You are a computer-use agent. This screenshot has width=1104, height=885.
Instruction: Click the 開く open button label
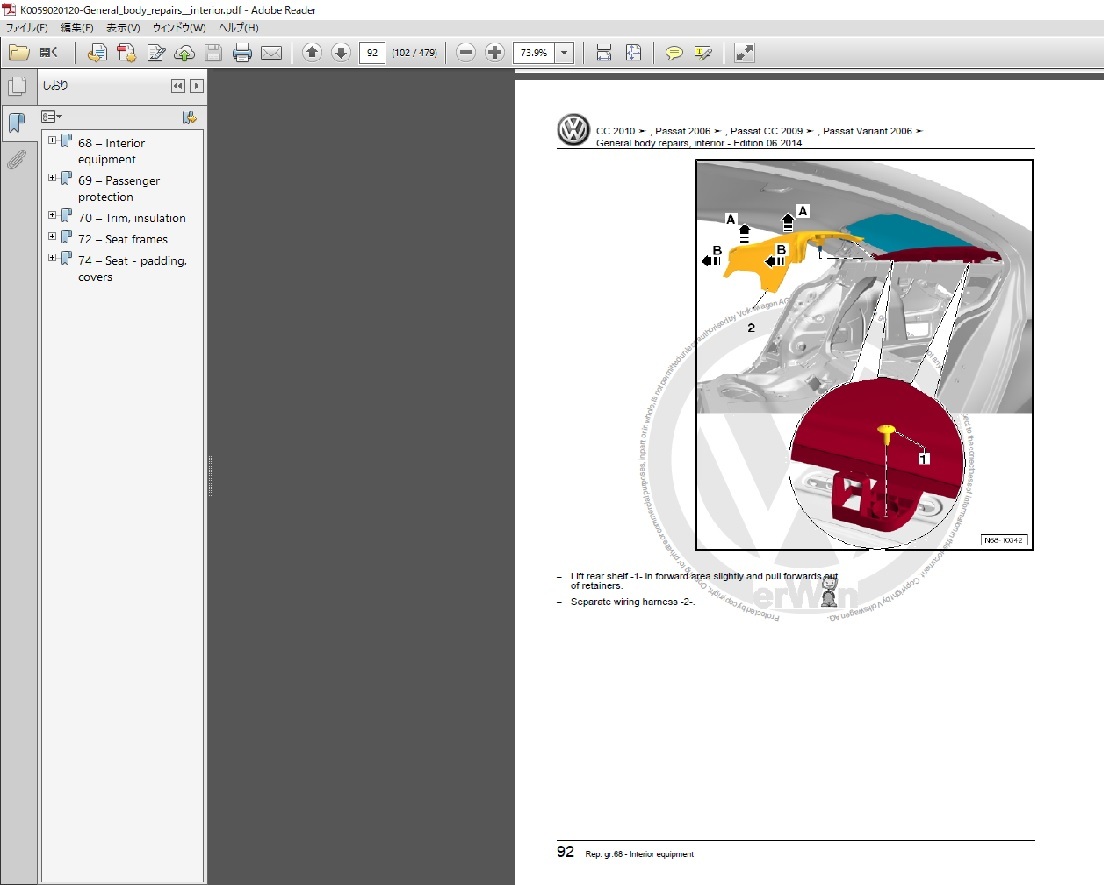(x=49, y=52)
